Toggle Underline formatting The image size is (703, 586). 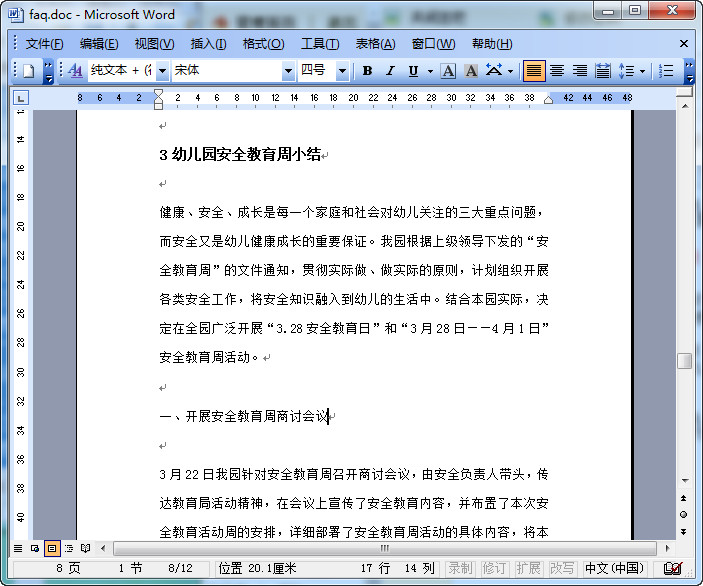pos(413,71)
